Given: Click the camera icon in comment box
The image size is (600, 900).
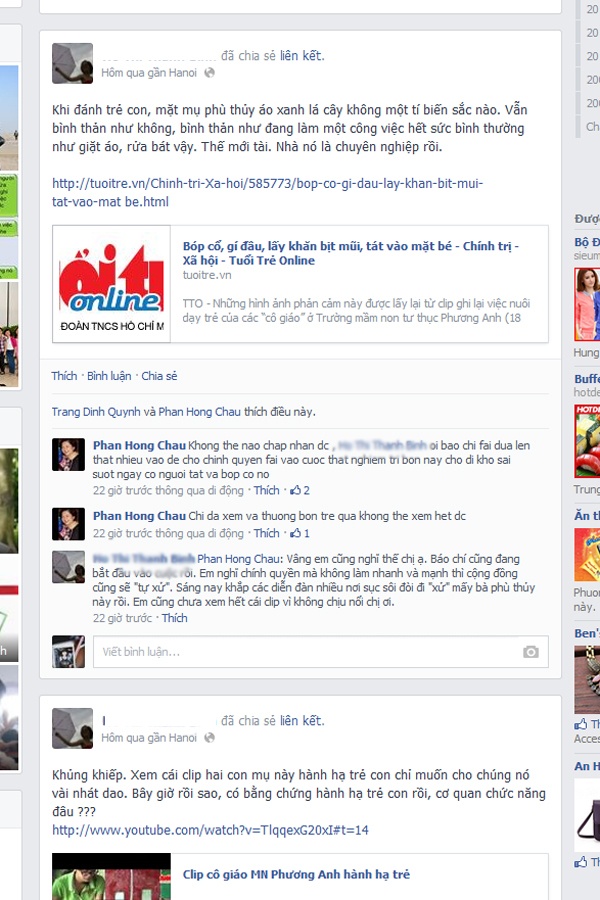Looking at the screenshot, I should (x=531, y=651).
